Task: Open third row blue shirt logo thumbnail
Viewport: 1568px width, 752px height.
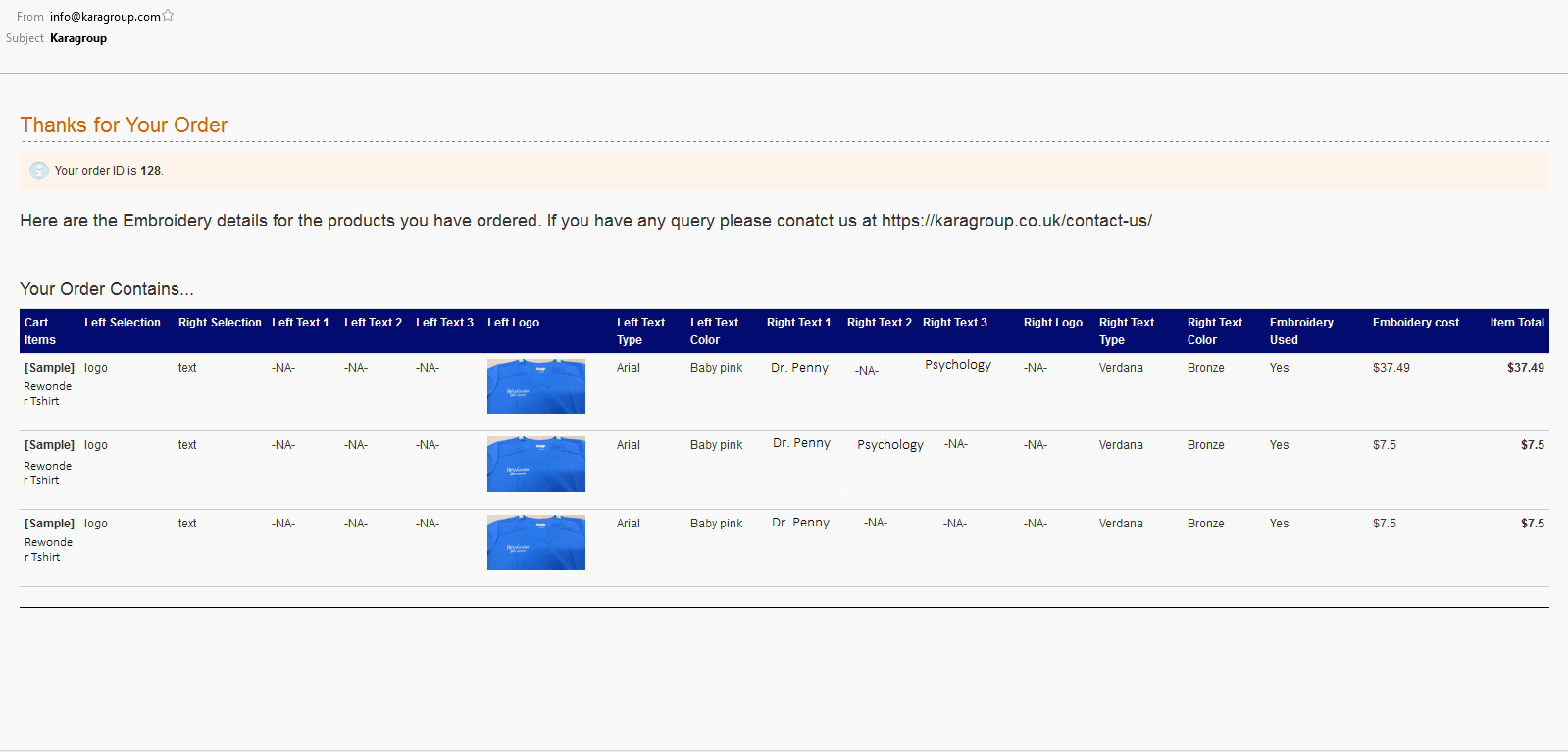Action: pos(536,542)
